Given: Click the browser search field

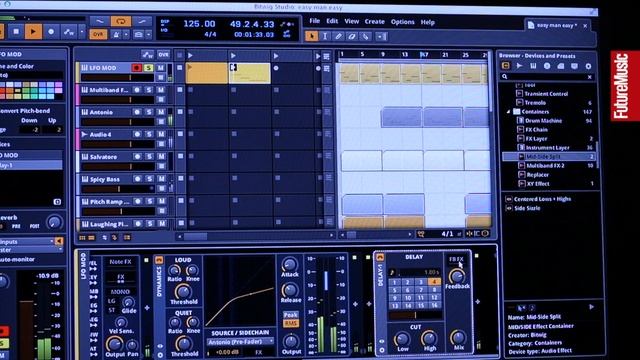Looking at the screenshot, I should [547, 77].
